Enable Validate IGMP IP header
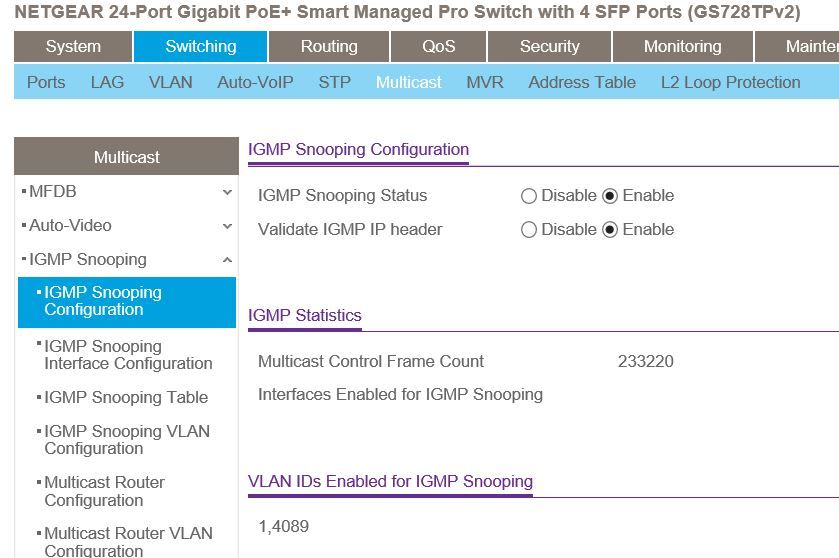This screenshot has height=558, width=839. 610,230
